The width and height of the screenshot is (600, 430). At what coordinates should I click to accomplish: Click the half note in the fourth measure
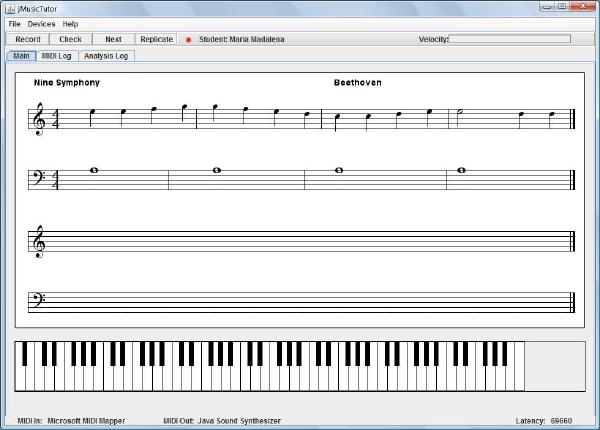460,117
